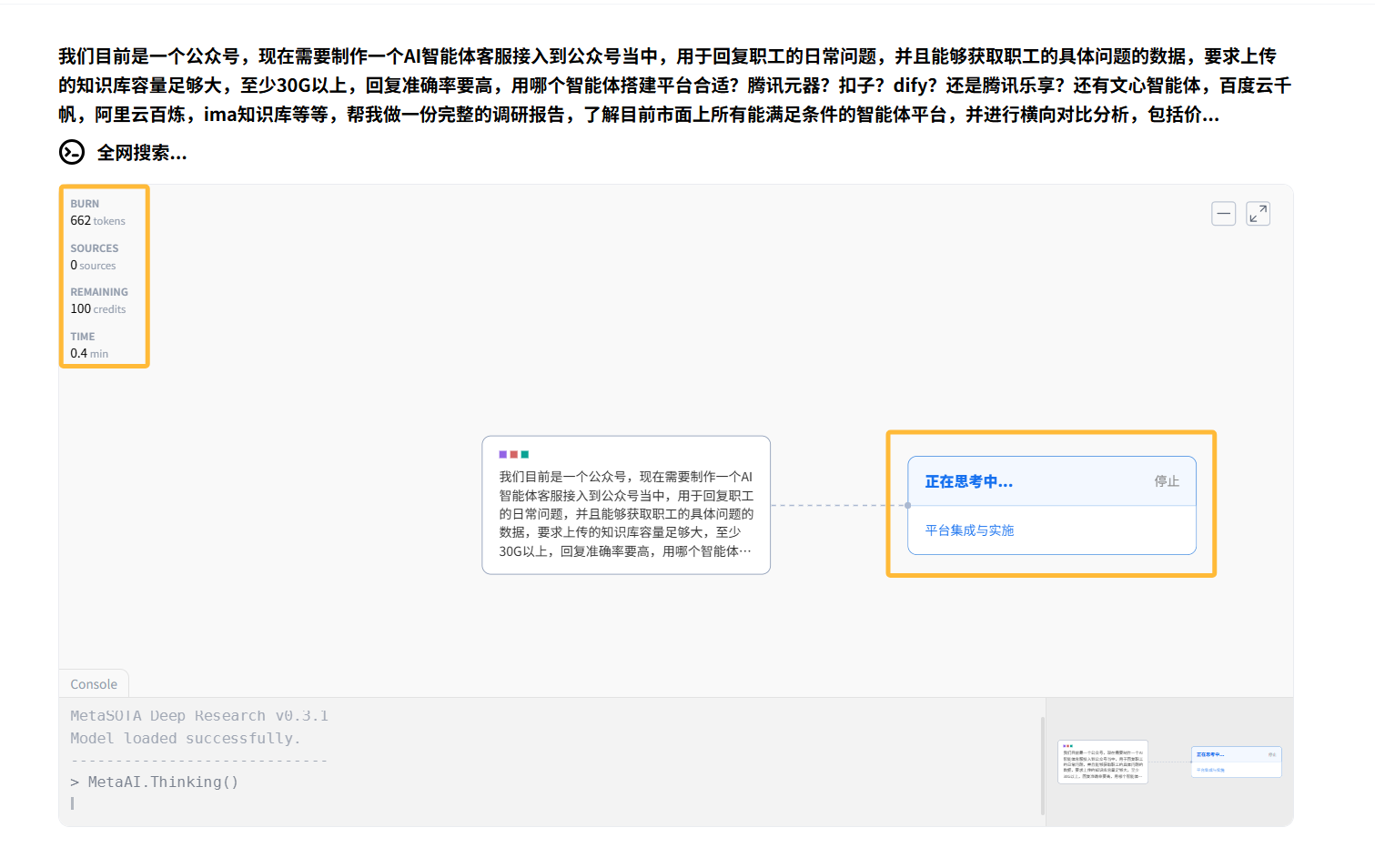Collapse the research panel with the minimize icon
The image size is (1375, 868).
tap(1223, 214)
